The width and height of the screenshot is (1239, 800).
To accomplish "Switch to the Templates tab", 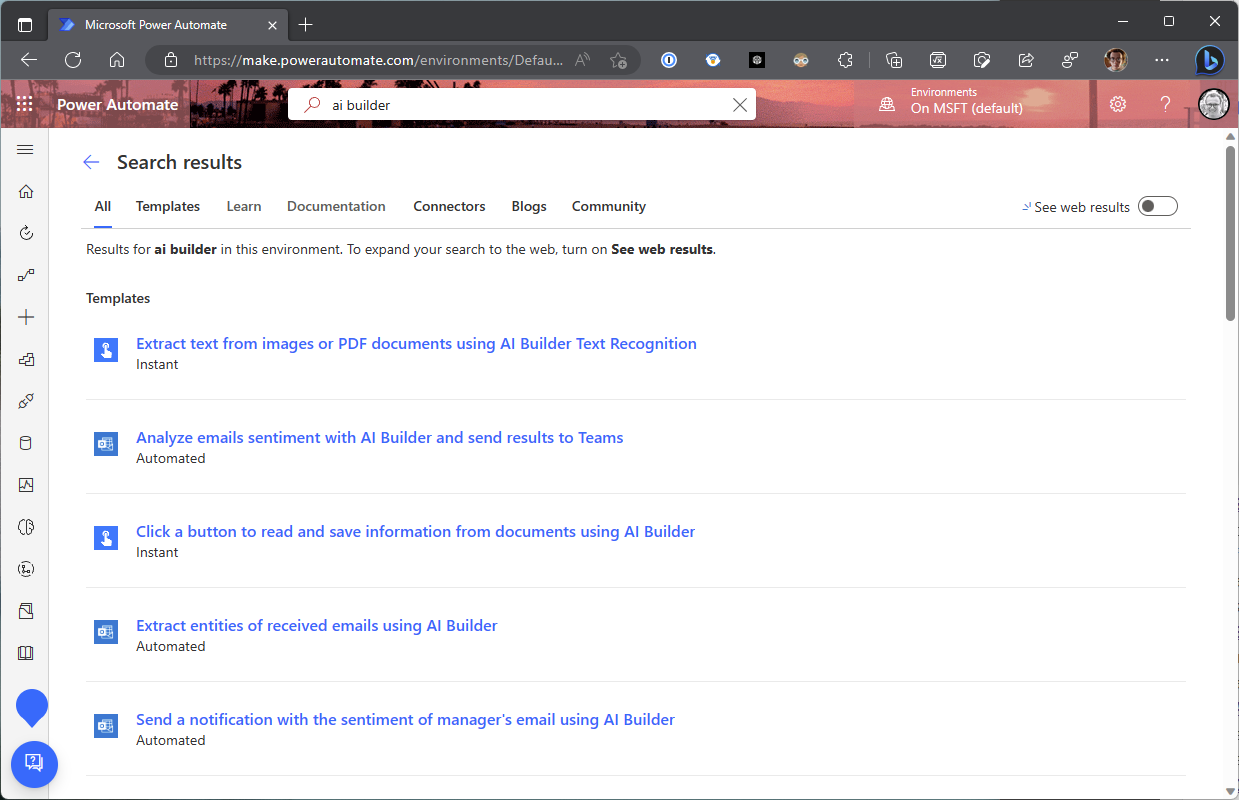I will pyautogui.click(x=168, y=206).
